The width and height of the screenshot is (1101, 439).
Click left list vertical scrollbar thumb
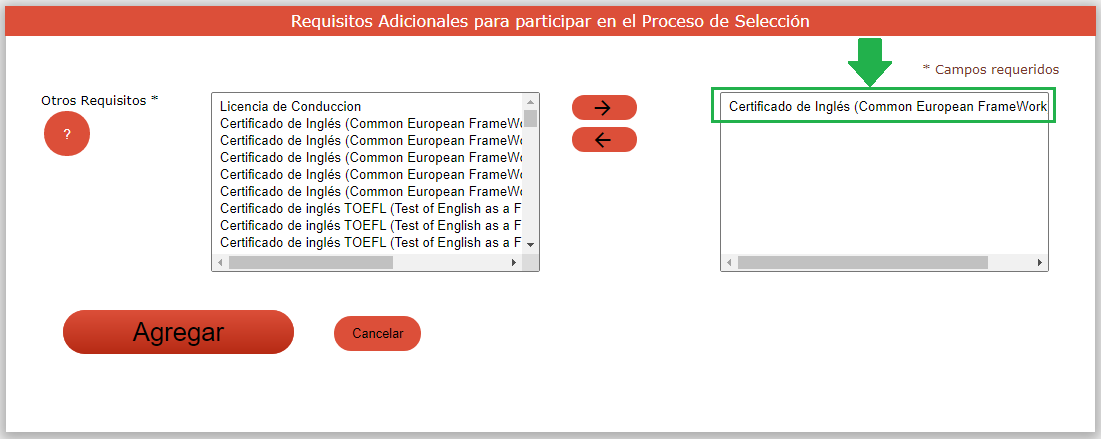(x=531, y=118)
